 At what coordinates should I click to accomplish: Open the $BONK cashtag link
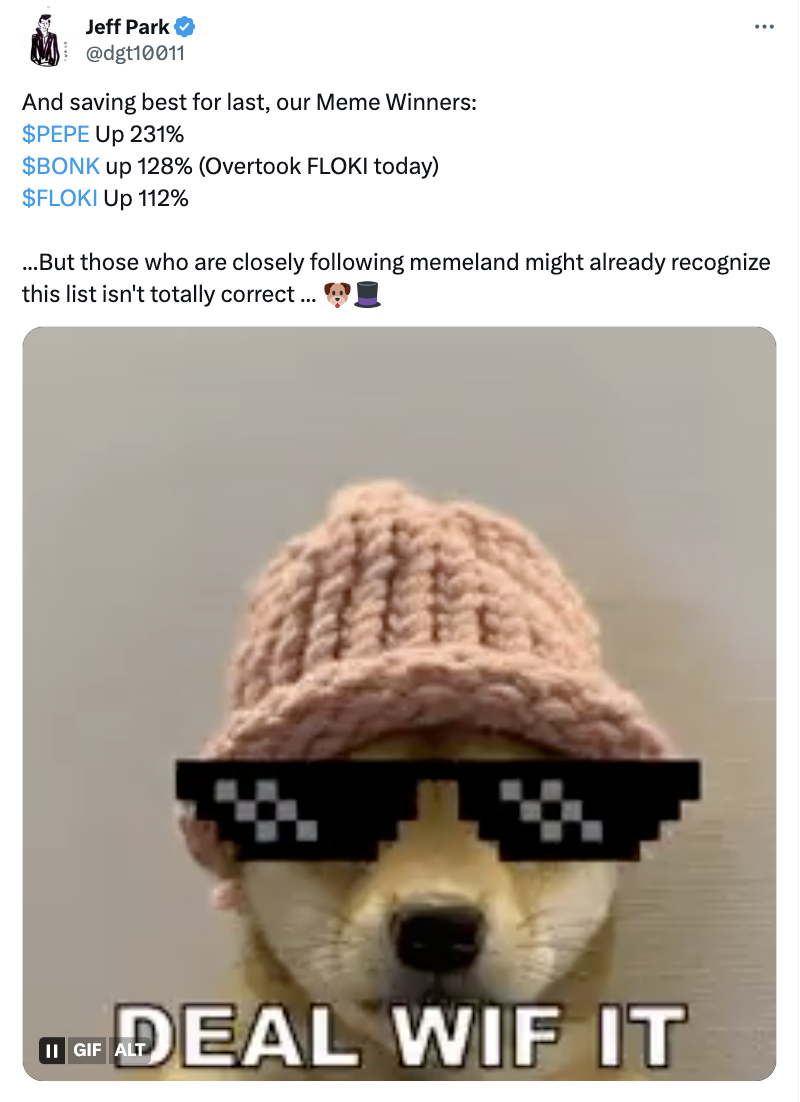click(61, 166)
